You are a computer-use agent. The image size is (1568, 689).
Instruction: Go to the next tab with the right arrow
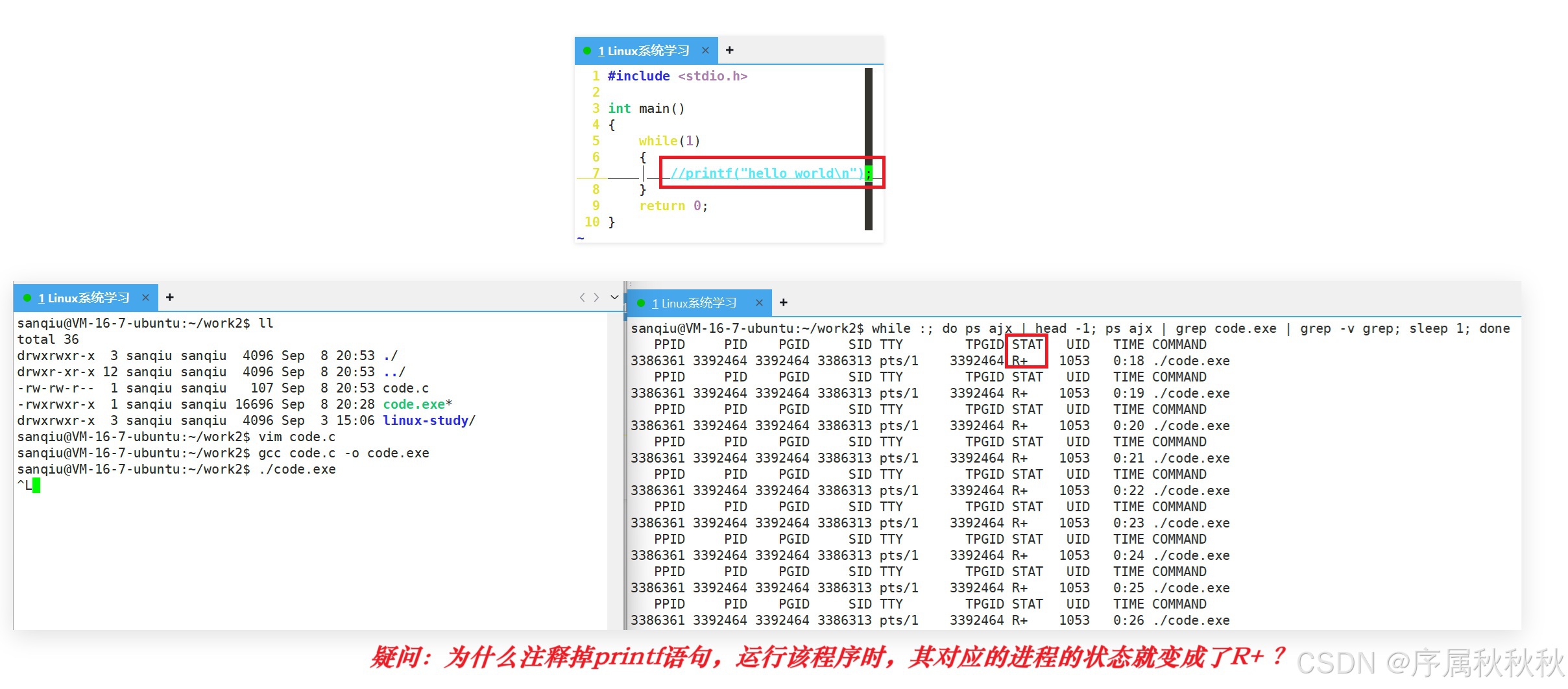click(x=596, y=297)
